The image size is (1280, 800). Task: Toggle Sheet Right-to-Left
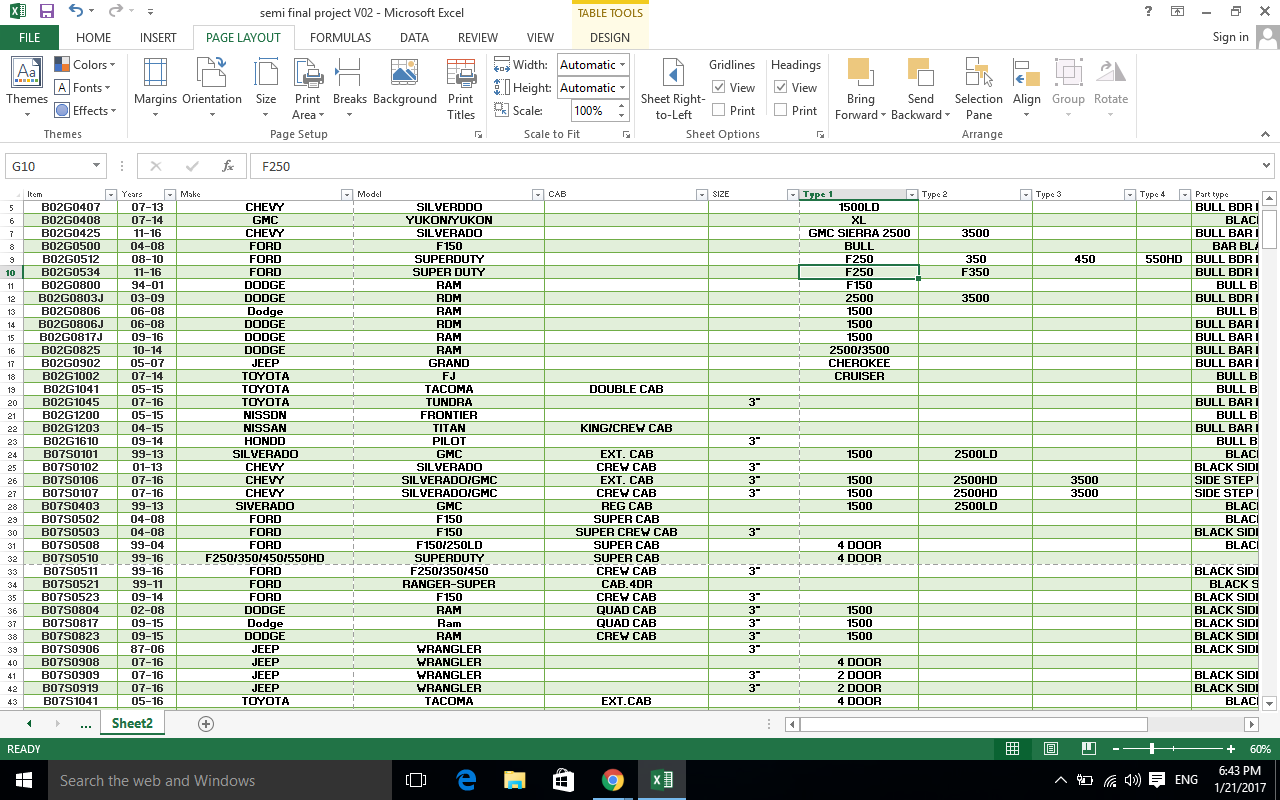(x=673, y=88)
